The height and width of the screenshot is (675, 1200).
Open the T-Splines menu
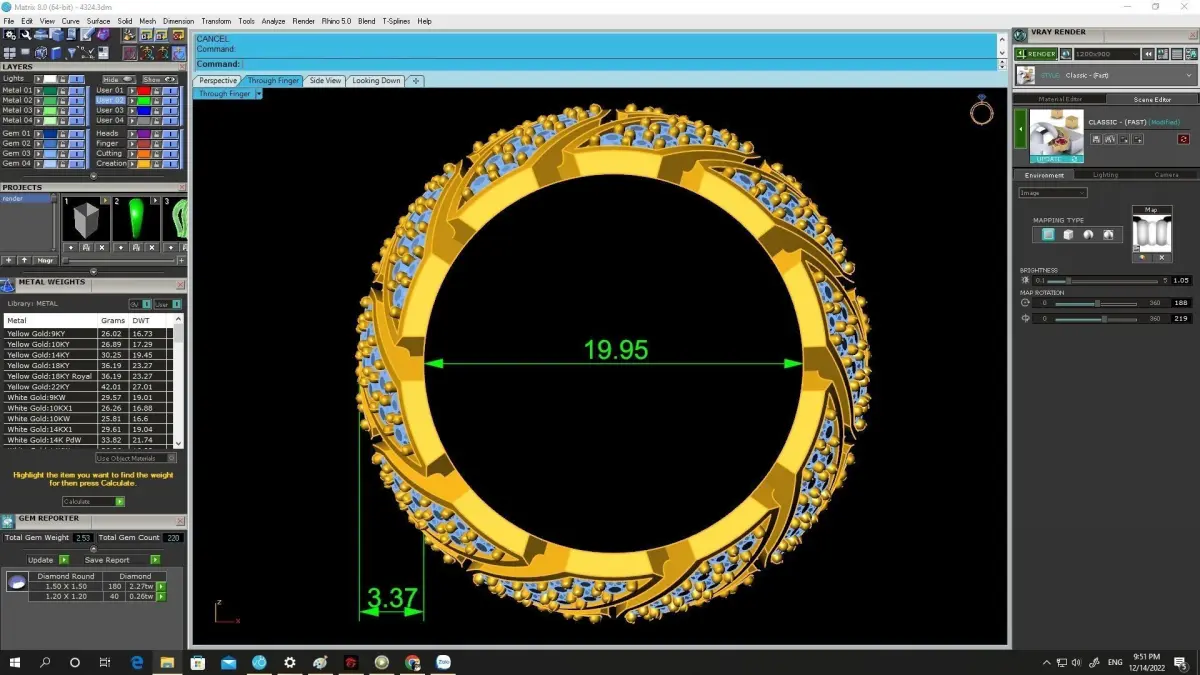395,21
